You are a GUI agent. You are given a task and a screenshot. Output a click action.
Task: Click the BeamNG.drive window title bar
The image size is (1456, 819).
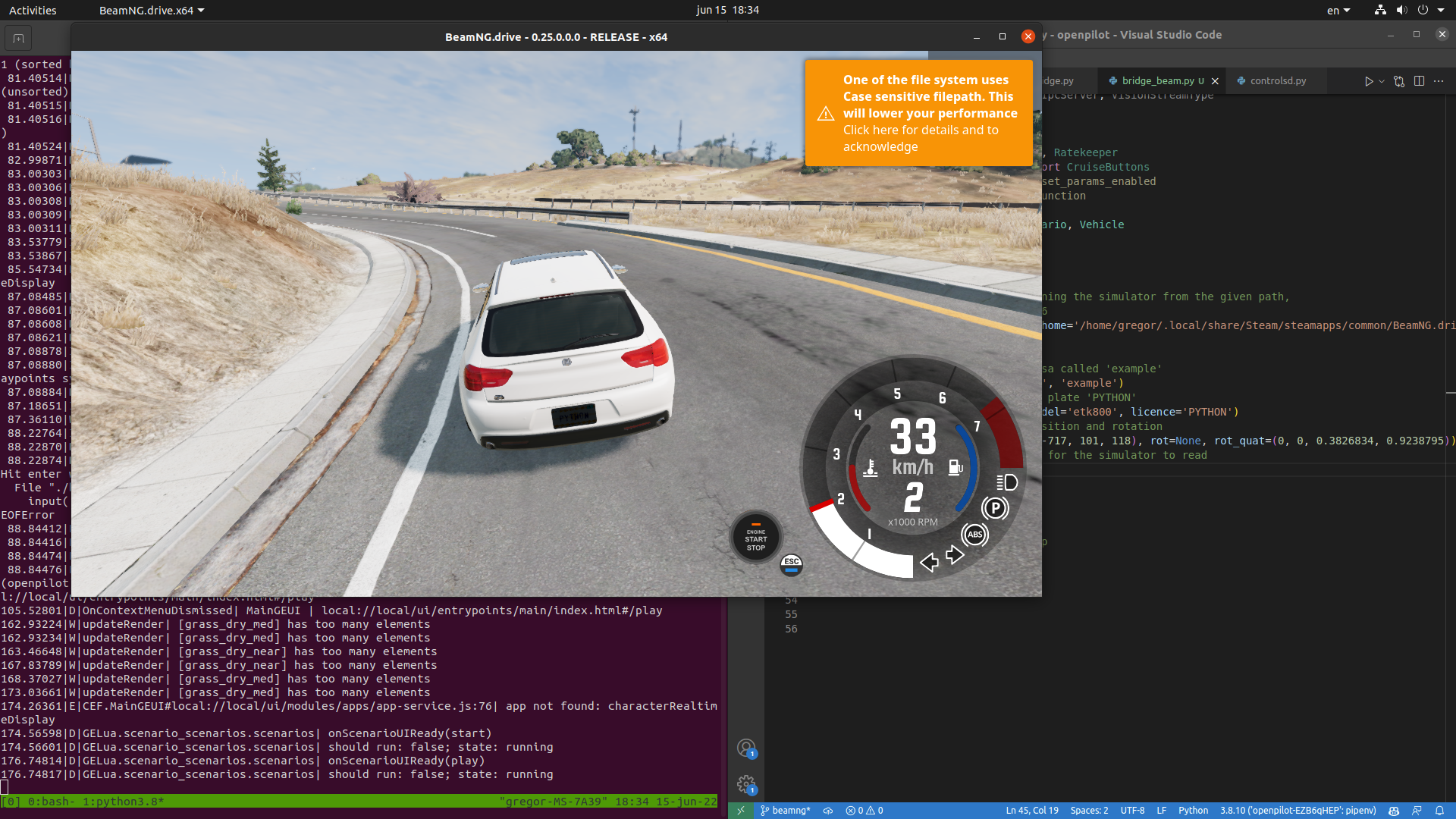[x=556, y=37]
